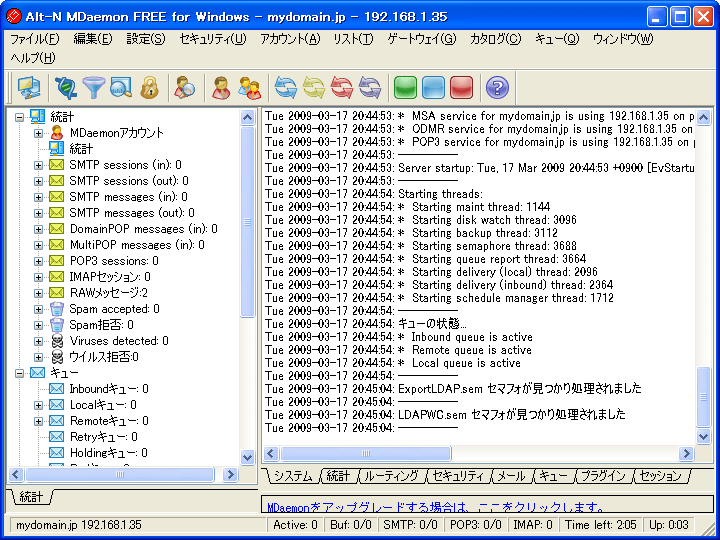The width and height of the screenshot is (720, 540).
Task: Expand DomainPOP messages (in) node
Action: tap(39, 229)
